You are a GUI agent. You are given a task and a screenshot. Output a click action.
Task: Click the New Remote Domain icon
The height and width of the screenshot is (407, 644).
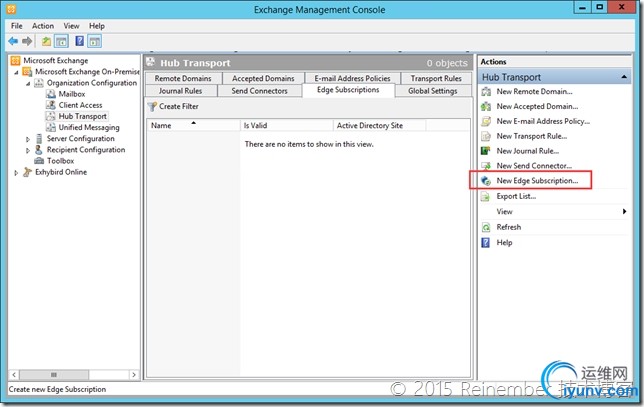(x=486, y=92)
